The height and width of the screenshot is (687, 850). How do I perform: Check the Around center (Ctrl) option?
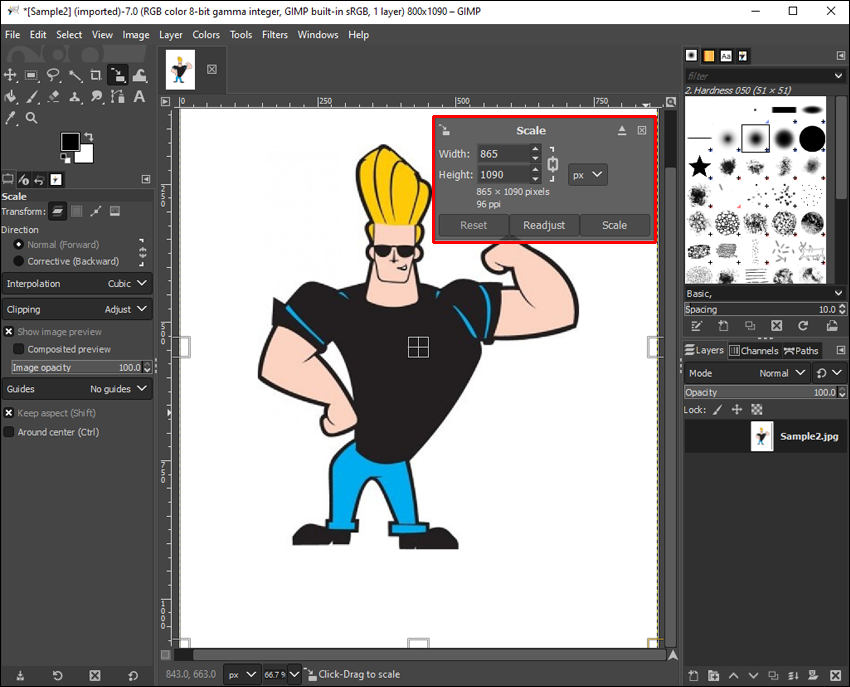pos(9,432)
